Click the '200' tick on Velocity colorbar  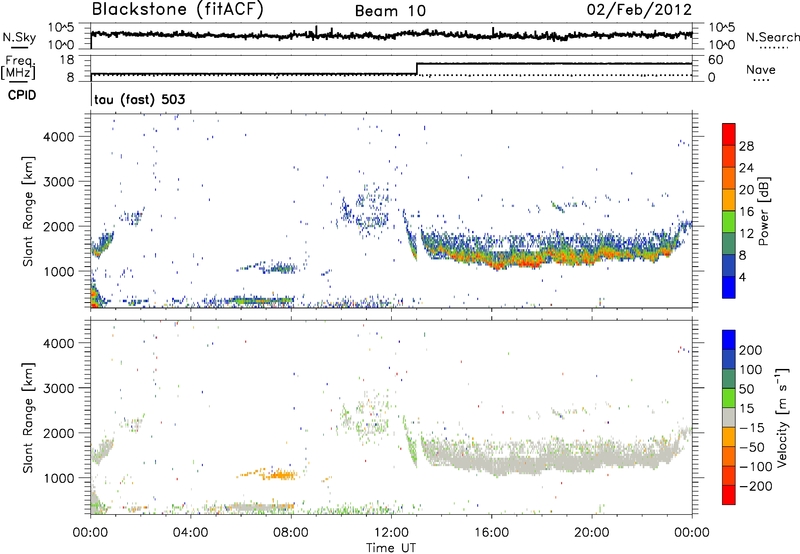click(x=750, y=350)
